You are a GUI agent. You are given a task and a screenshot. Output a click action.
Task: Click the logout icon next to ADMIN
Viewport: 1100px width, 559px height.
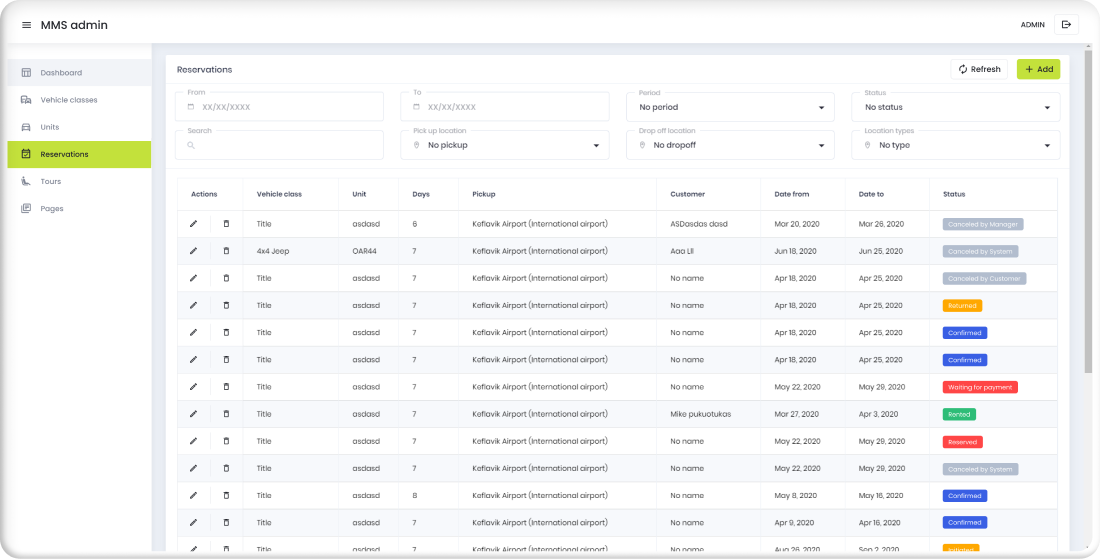coord(1066,25)
